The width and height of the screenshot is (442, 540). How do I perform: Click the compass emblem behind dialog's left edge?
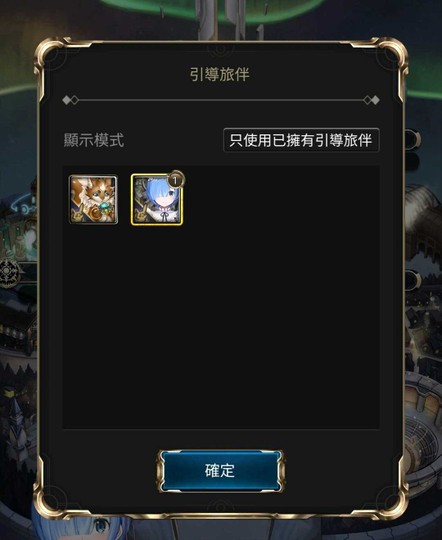click(9, 273)
